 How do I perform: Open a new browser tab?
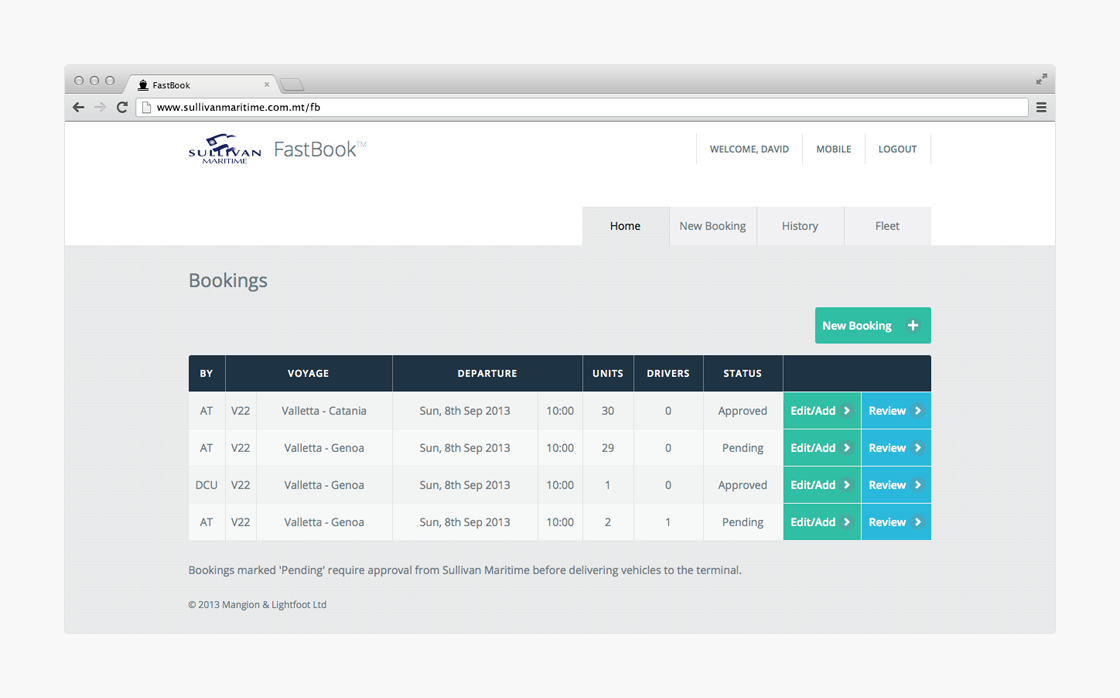coord(292,85)
